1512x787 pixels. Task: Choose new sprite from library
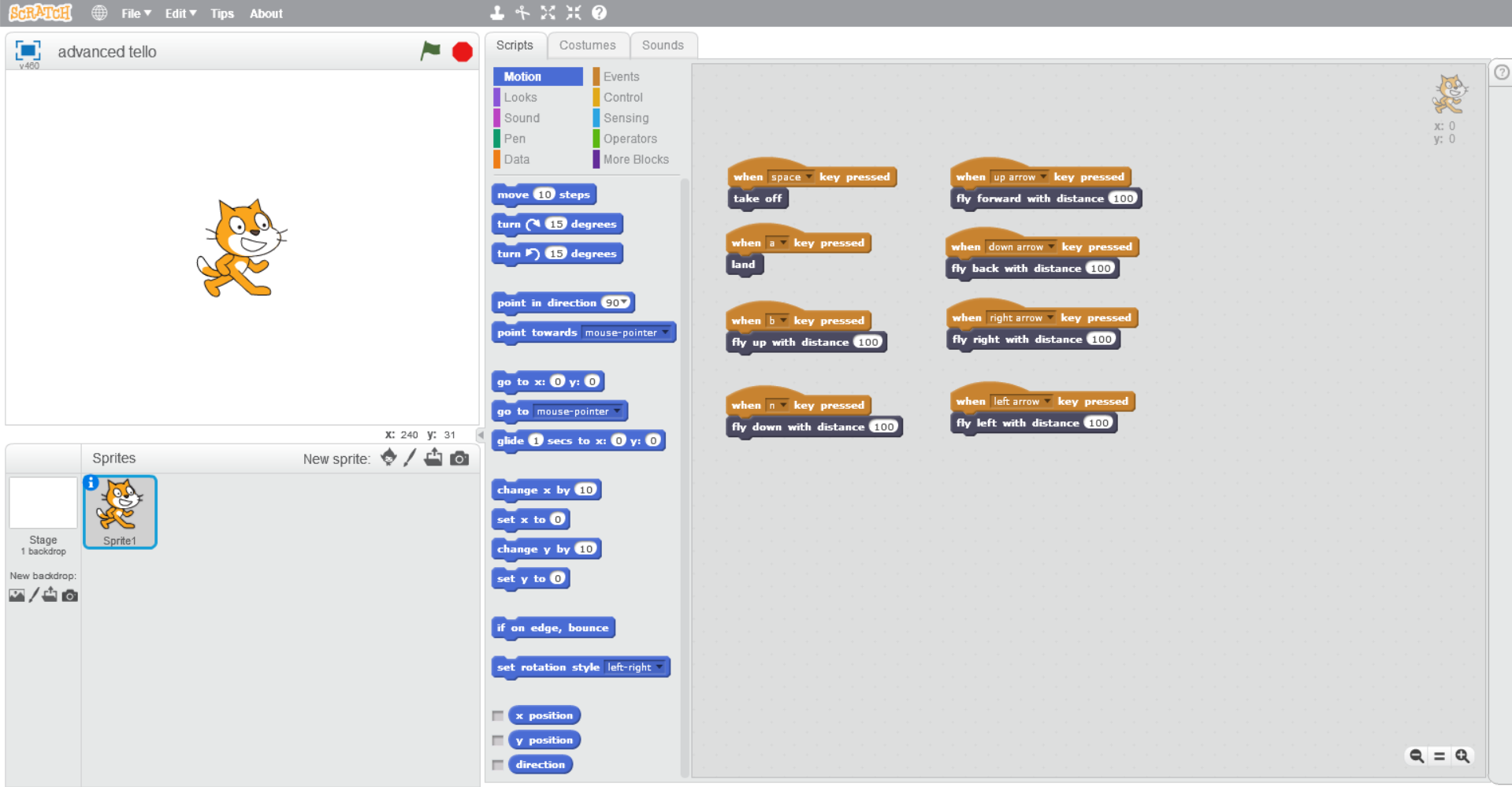coord(388,458)
